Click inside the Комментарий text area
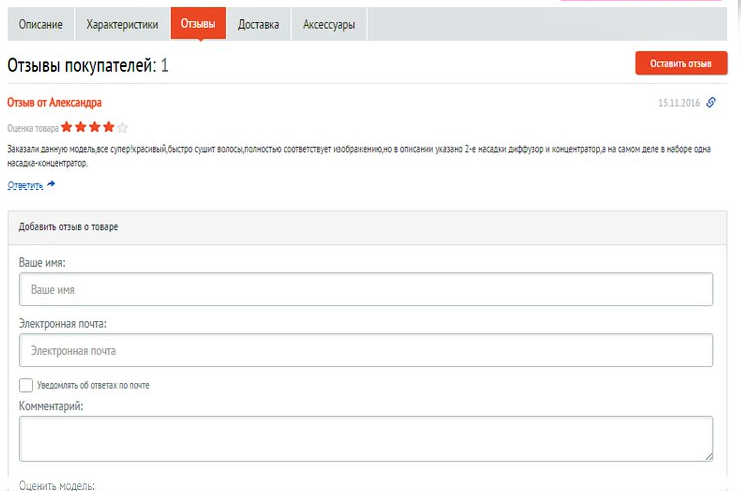 tap(365, 438)
